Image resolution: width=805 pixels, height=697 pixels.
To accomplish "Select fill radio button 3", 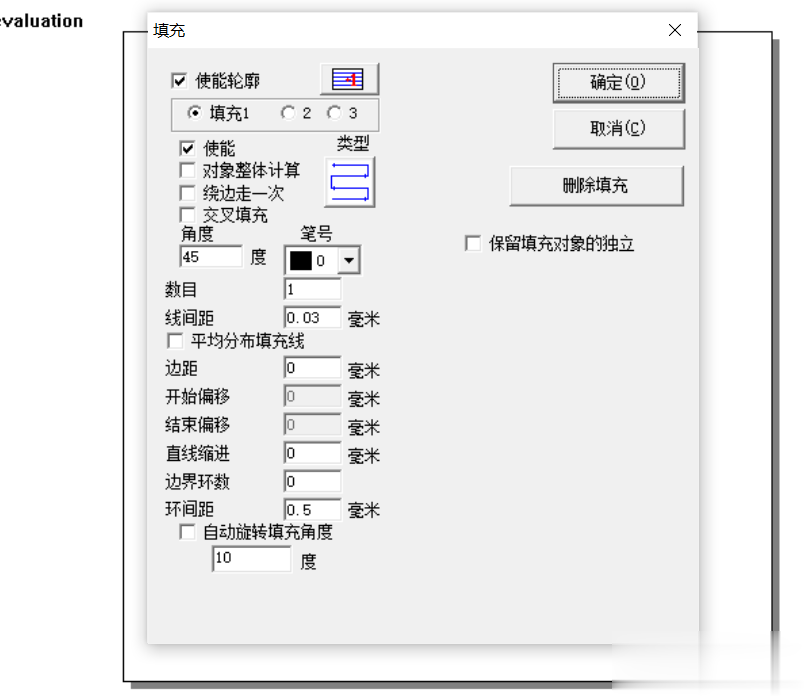I will point(334,112).
